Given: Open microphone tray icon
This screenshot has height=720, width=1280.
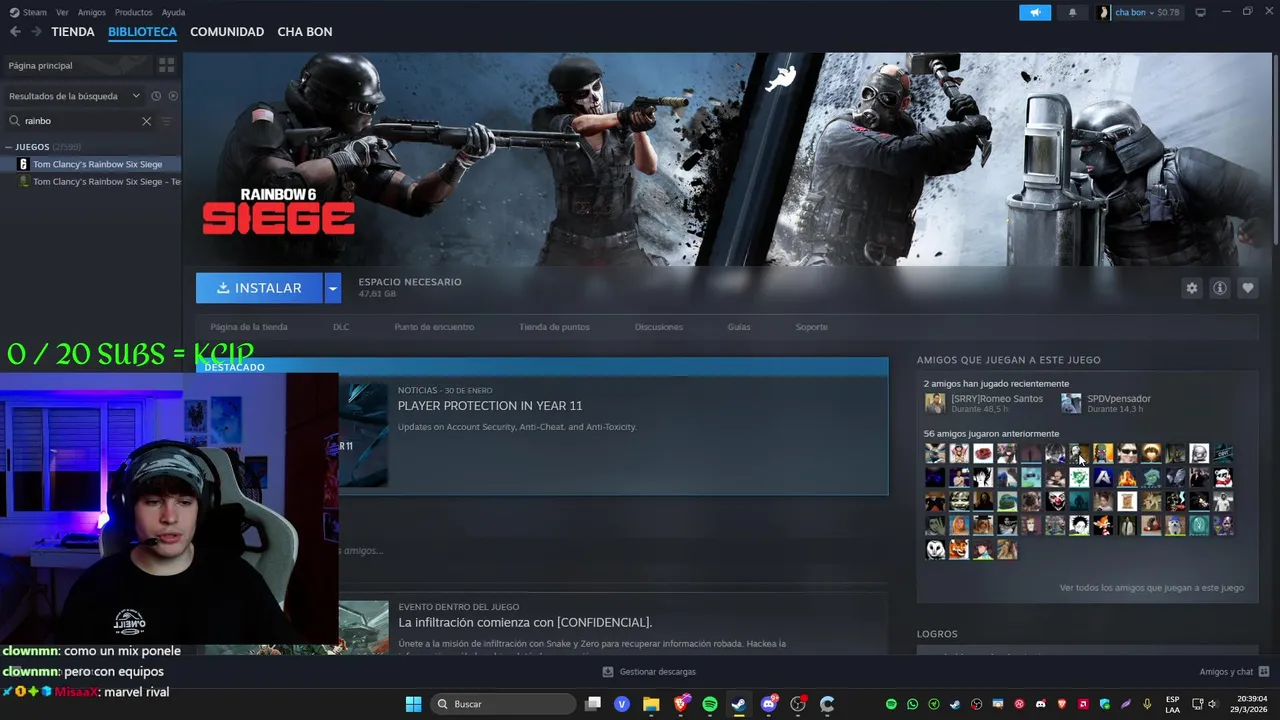Looking at the screenshot, I should coord(1147,704).
